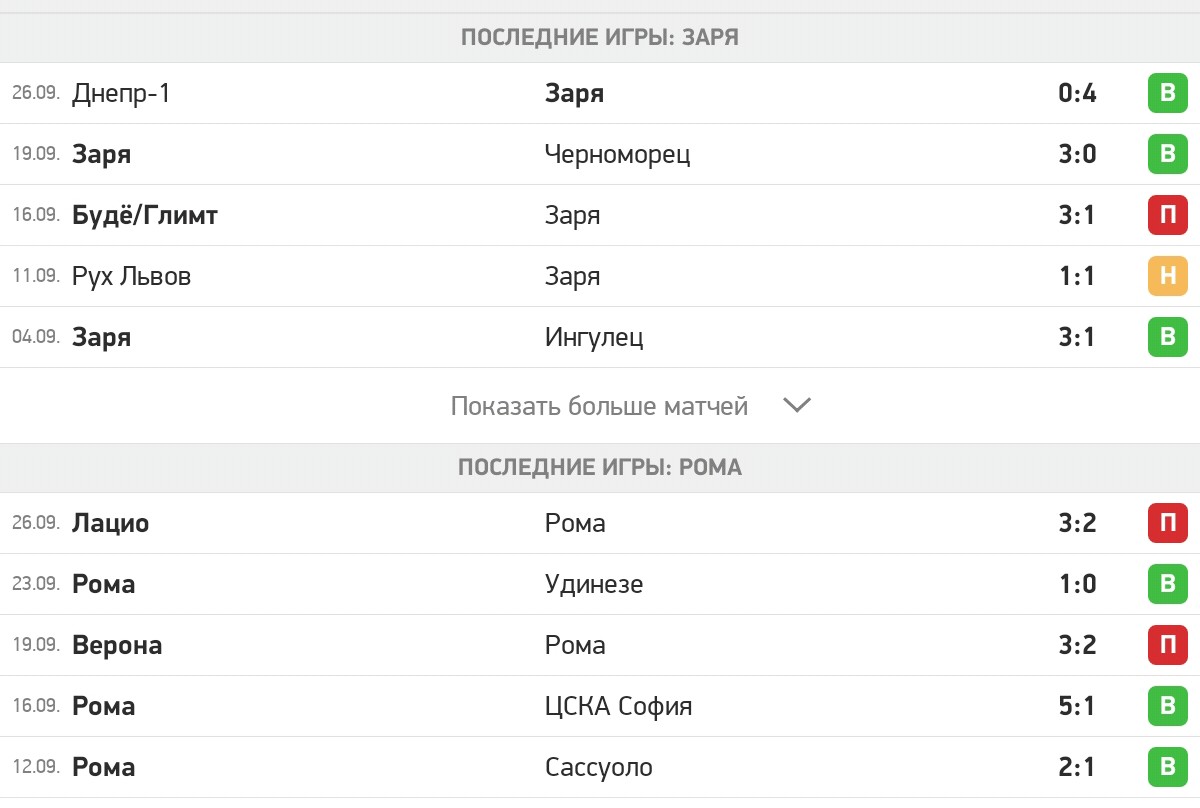
Task: Click date 12.09. in Сассуоло row
Action: (x=36, y=767)
